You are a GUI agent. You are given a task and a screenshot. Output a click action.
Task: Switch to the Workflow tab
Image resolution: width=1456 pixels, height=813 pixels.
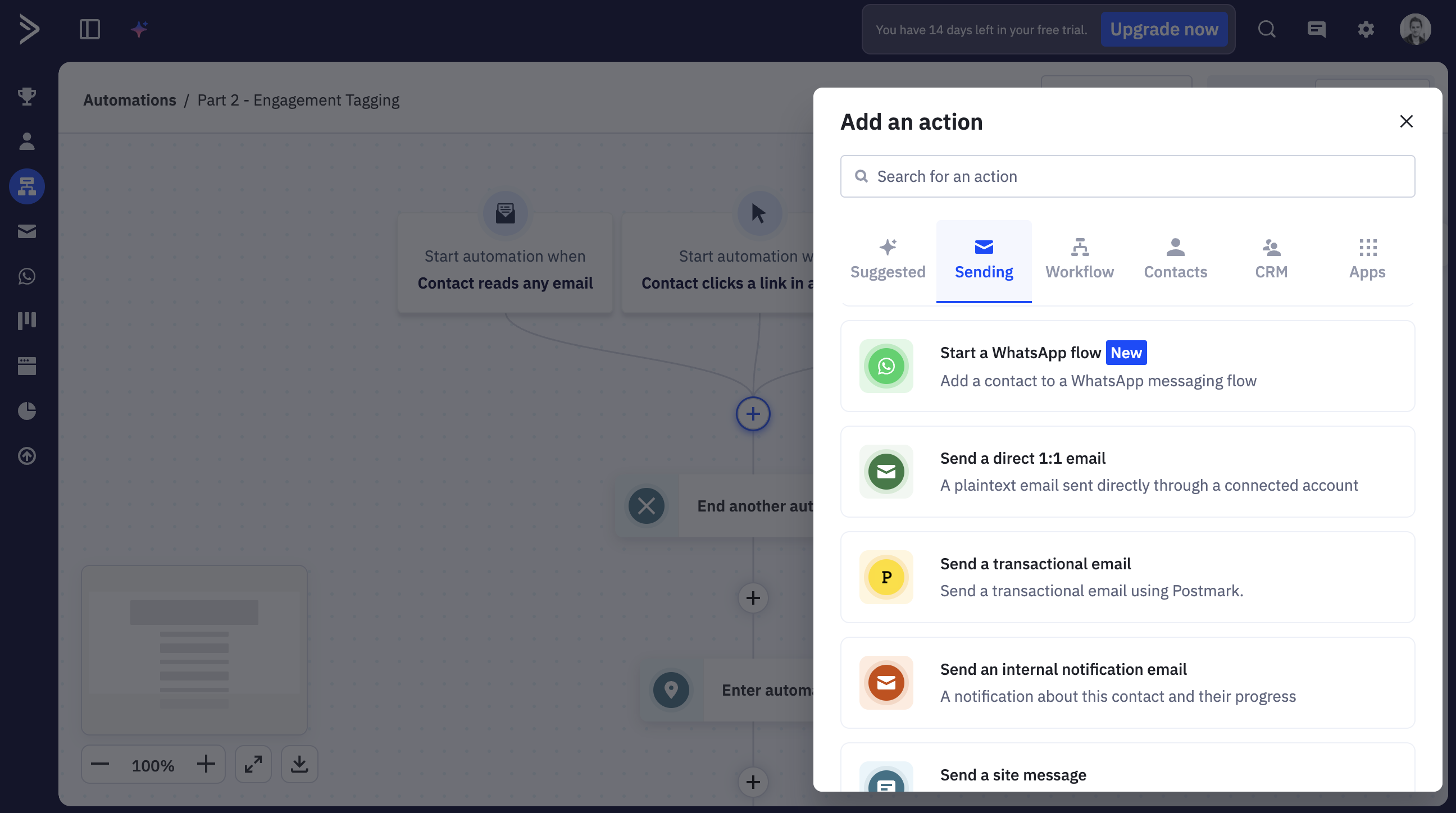coord(1079,260)
